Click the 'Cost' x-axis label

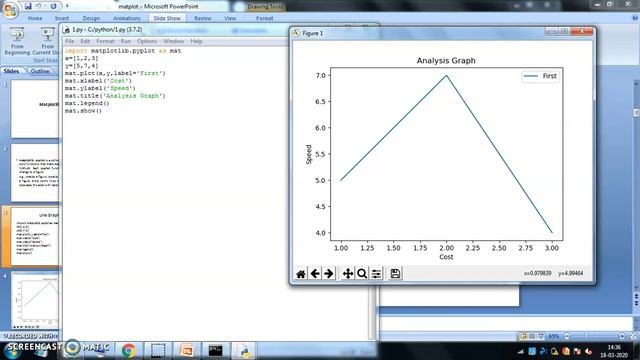coord(446,257)
